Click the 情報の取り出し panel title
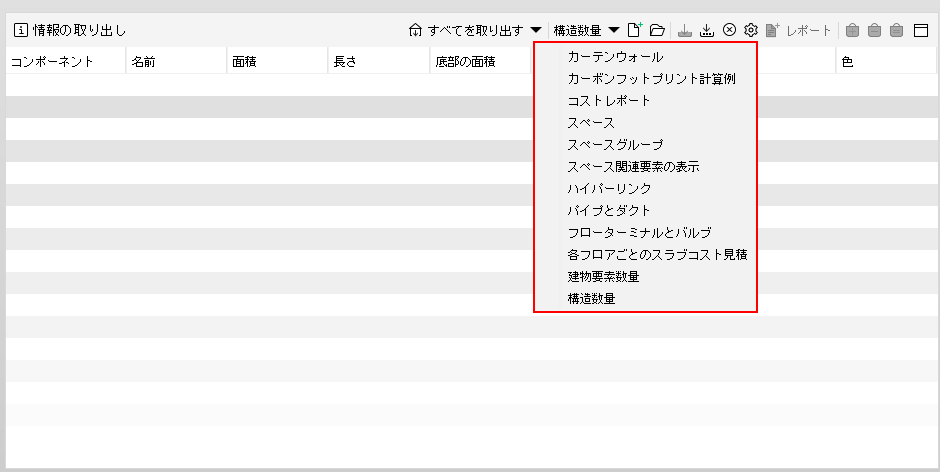Viewport: 940px width, 472px height. (x=79, y=31)
